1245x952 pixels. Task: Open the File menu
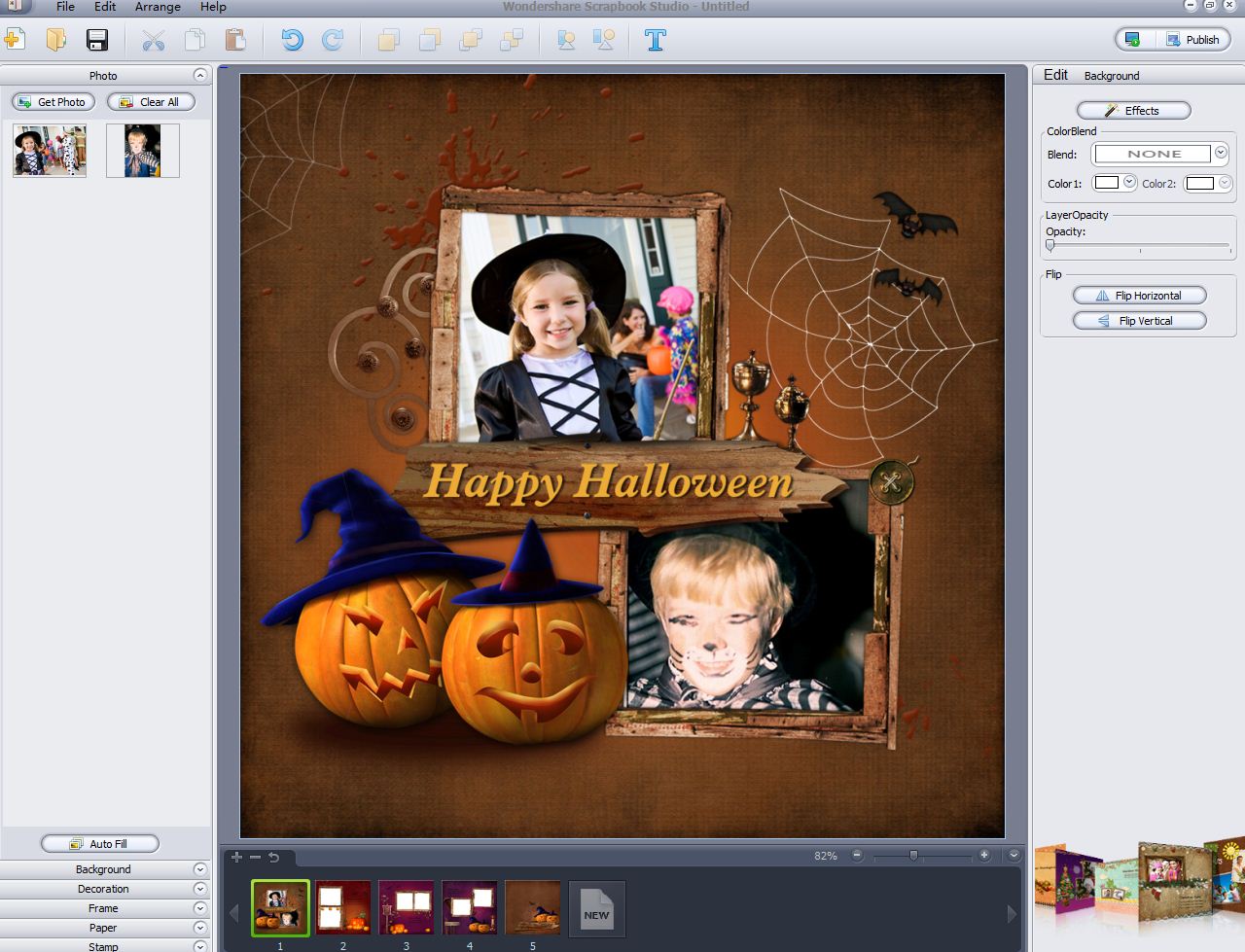pos(65,7)
